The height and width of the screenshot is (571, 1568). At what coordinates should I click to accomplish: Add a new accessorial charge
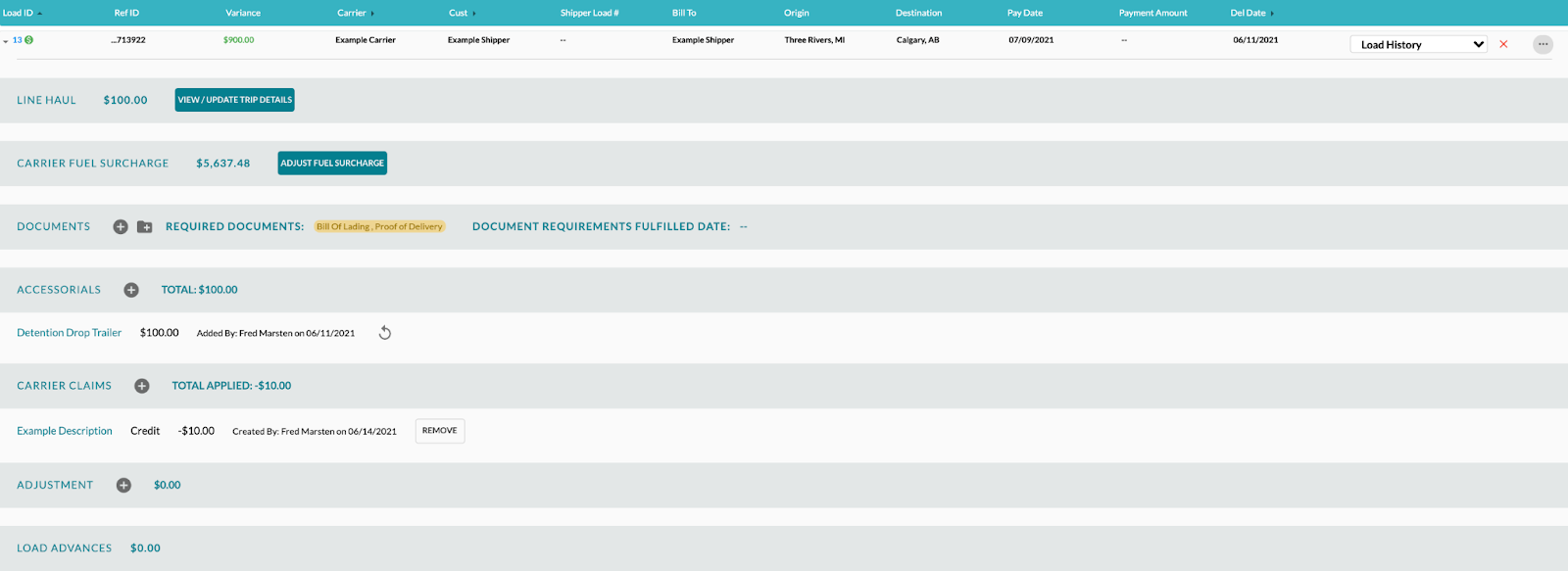(x=131, y=290)
